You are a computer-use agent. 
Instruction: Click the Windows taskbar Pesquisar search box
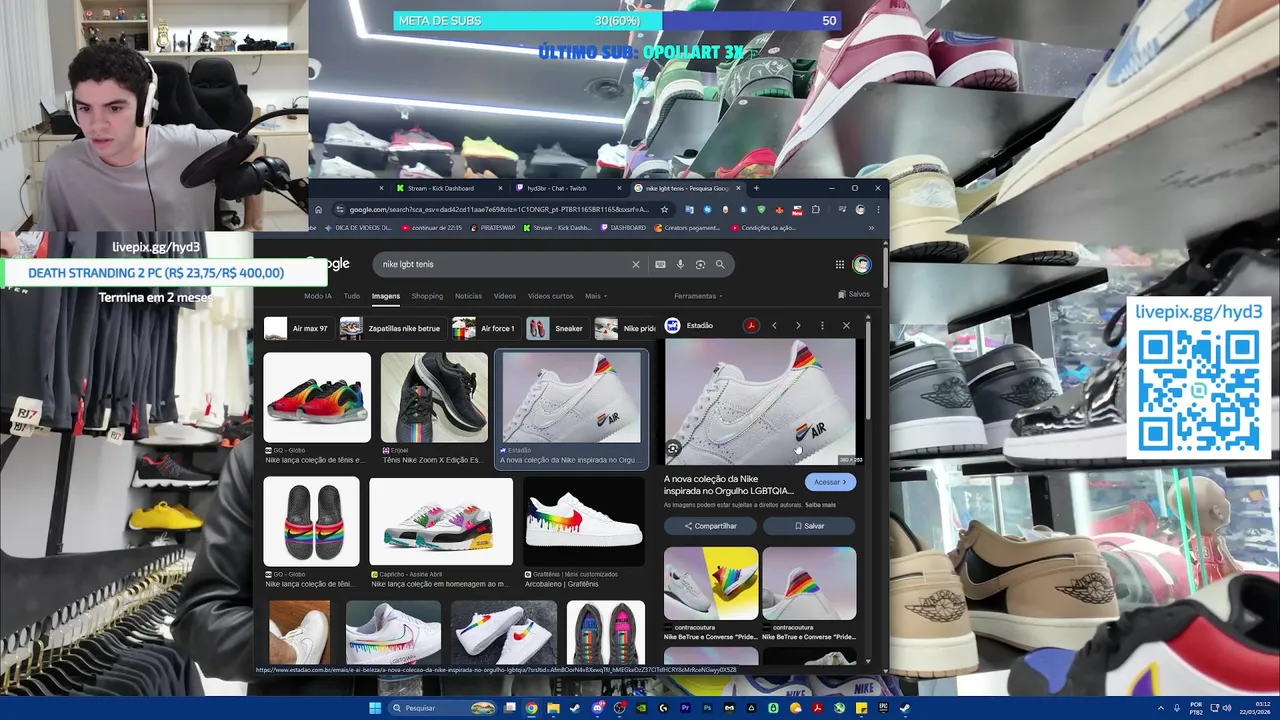click(x=440, y=708)
